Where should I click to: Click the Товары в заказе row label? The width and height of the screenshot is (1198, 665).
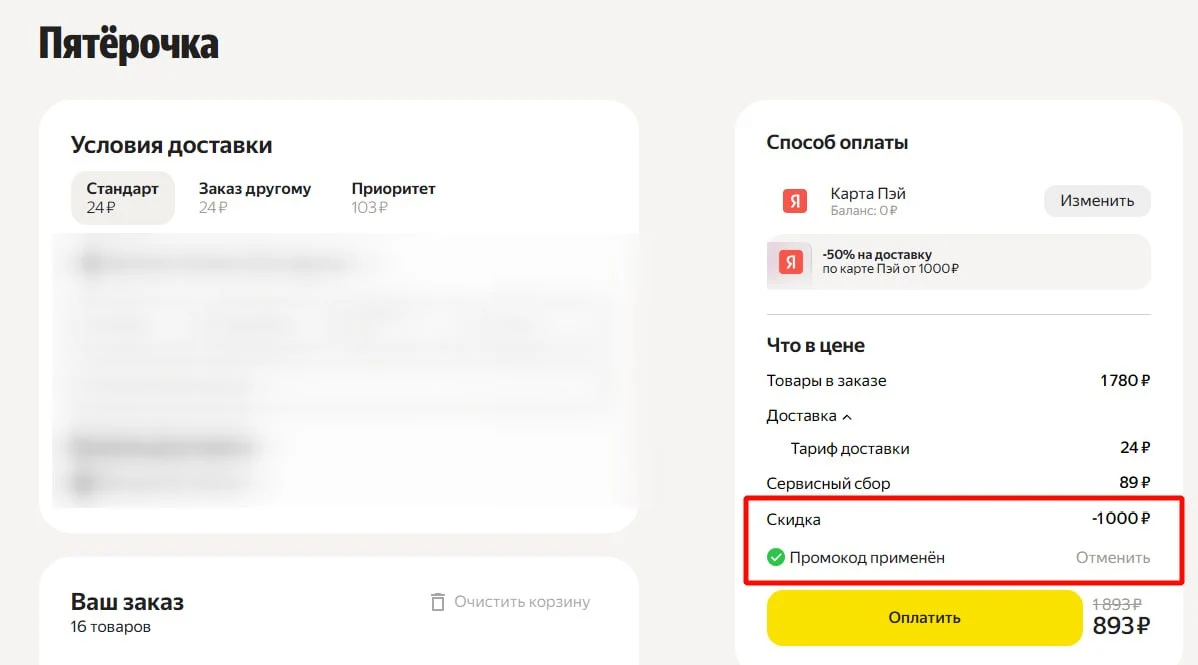827,381
